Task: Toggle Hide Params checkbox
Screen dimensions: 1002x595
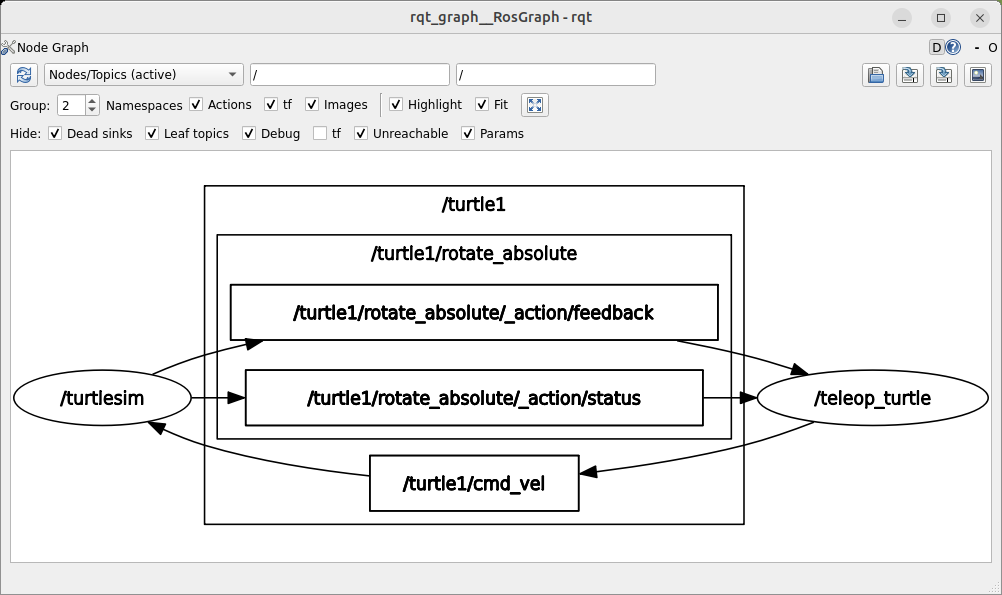Action: point(468,133)
